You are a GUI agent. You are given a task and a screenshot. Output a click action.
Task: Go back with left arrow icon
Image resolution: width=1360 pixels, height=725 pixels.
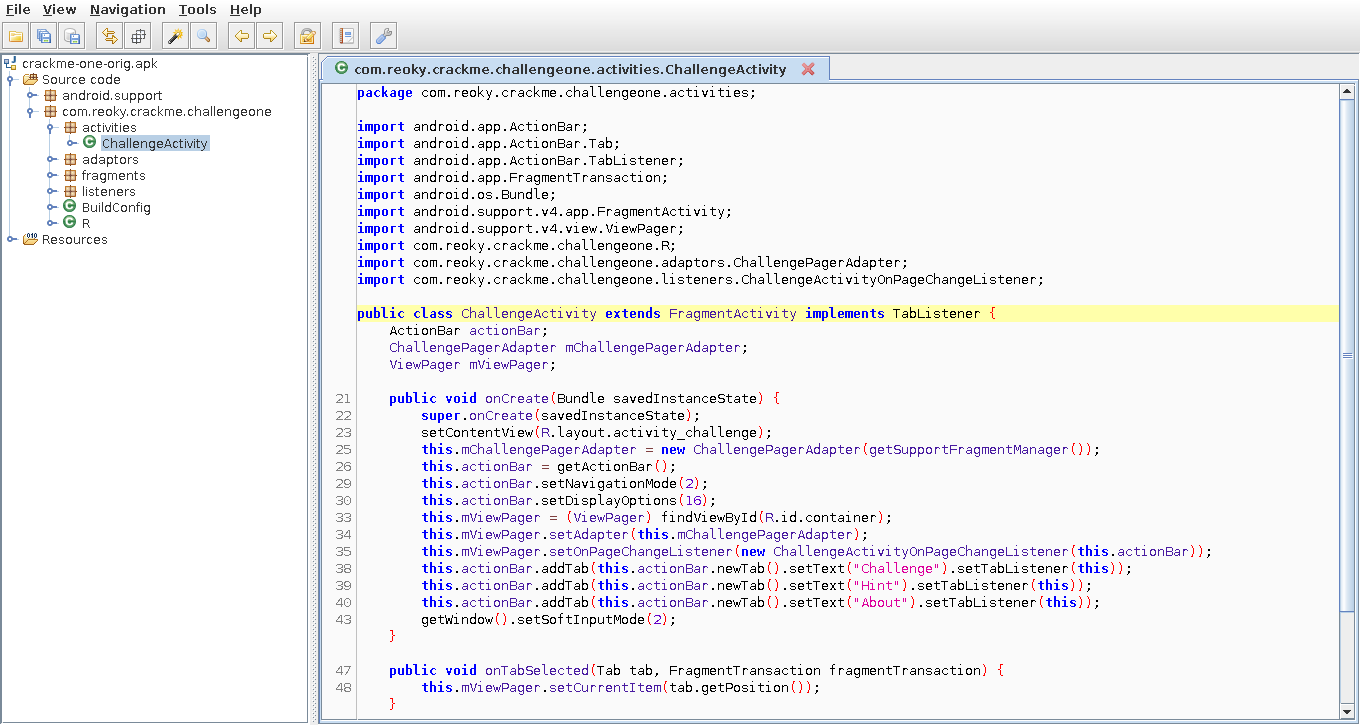241,37
